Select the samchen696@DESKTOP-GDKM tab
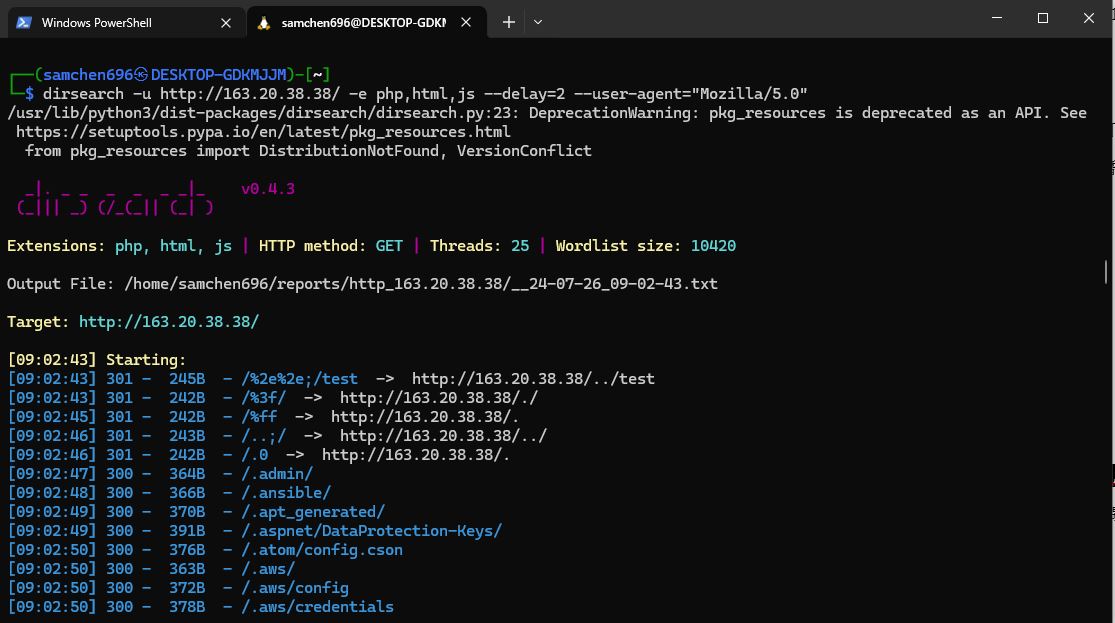 pyautogui.click(x=366, y=22)
